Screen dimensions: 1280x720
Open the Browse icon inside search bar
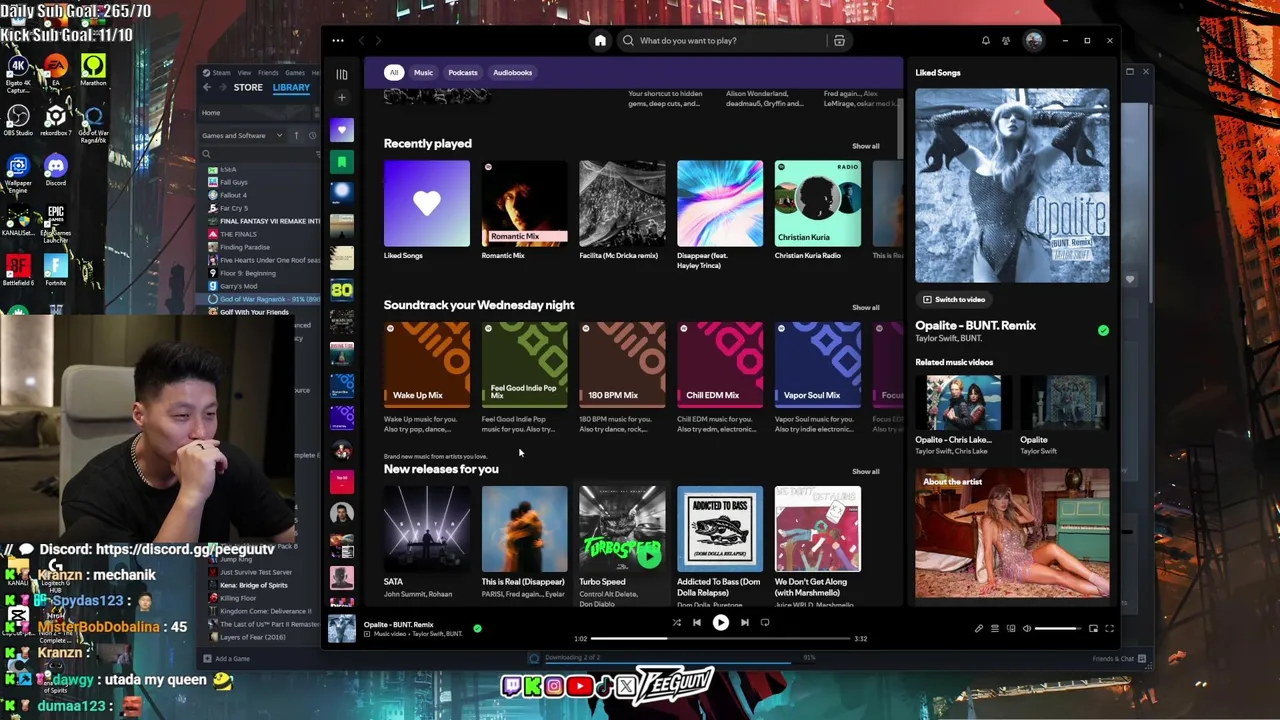click(839, 41)
